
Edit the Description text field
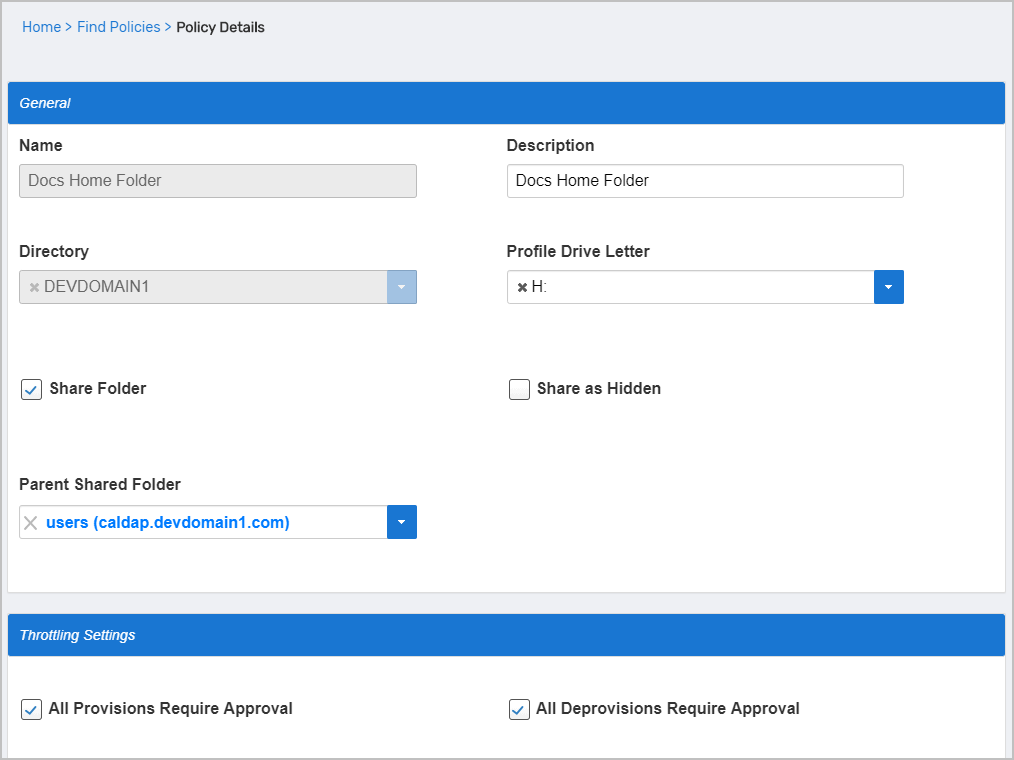704,181
